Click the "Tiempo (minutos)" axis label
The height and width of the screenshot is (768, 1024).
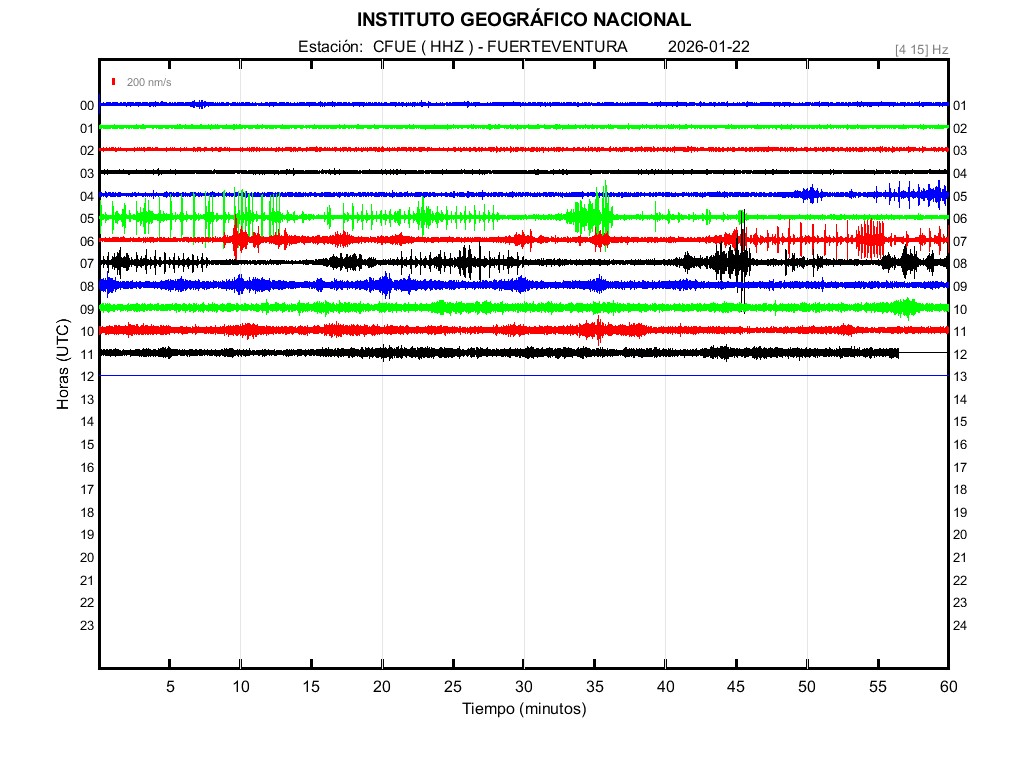click(x=523, y=709)
